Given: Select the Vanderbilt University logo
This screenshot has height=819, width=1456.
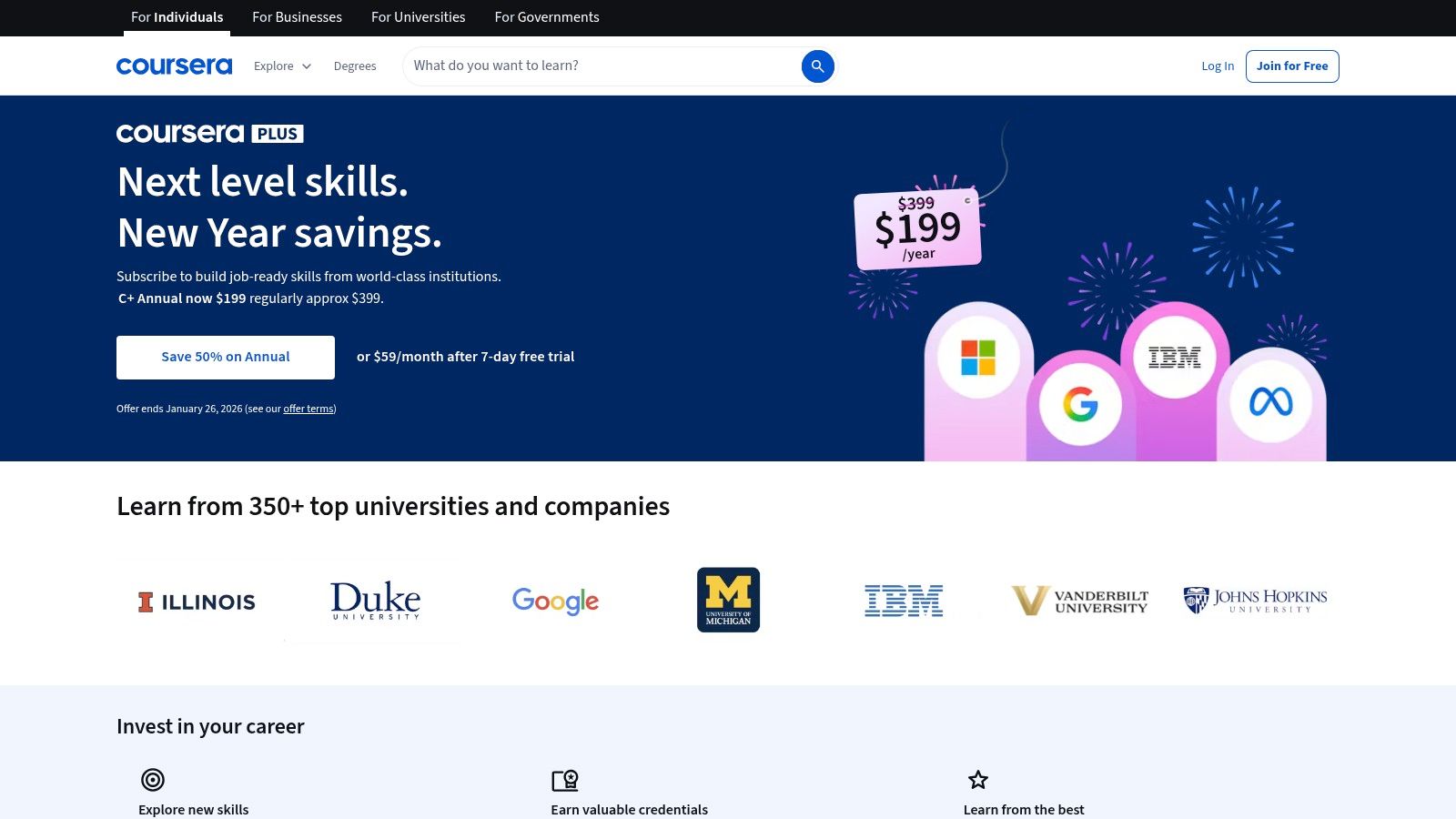Looking at the screenshot, I should click(1079, 600).
